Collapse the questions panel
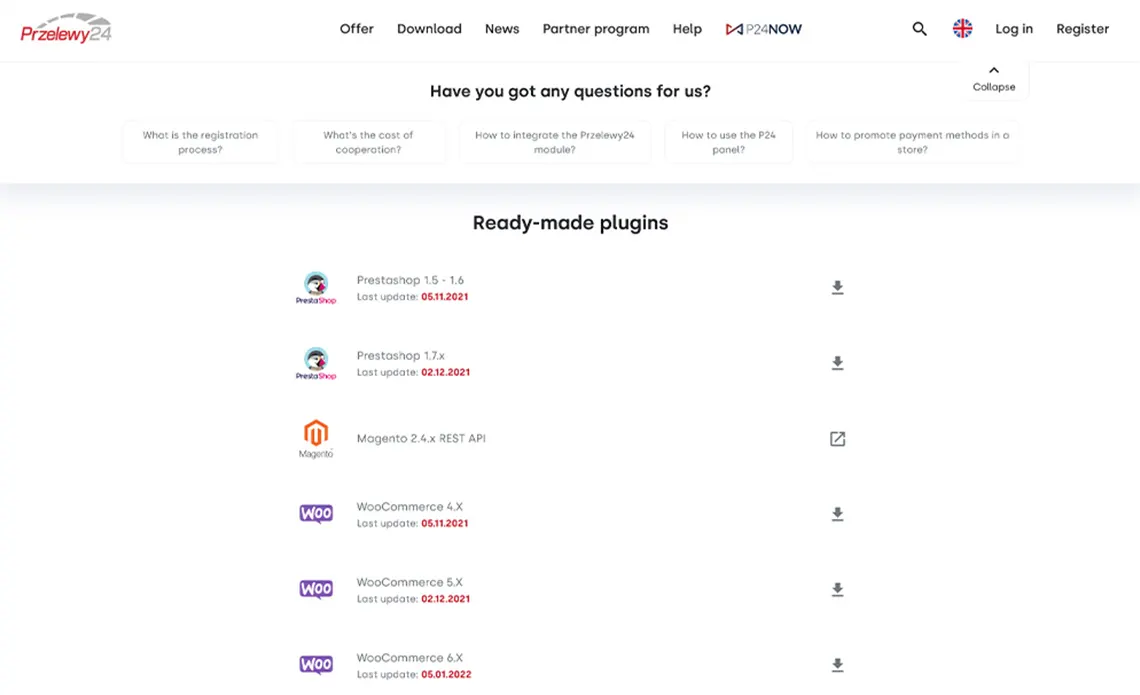This screenshot has height=695, width=1140. pos(994,79)
